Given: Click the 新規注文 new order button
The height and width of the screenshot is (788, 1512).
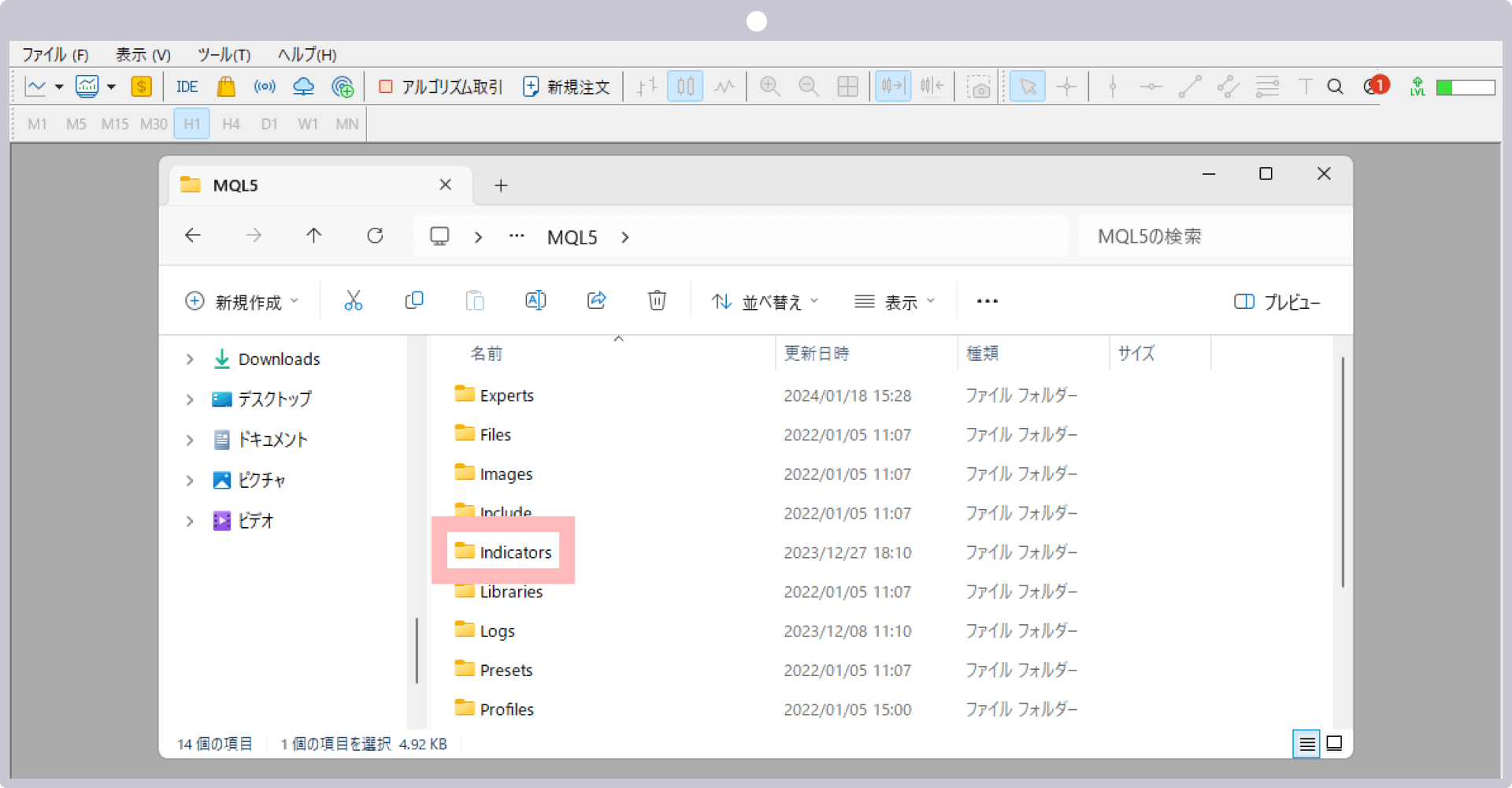Looking at the screenshot, I should [x=566, y=87].
